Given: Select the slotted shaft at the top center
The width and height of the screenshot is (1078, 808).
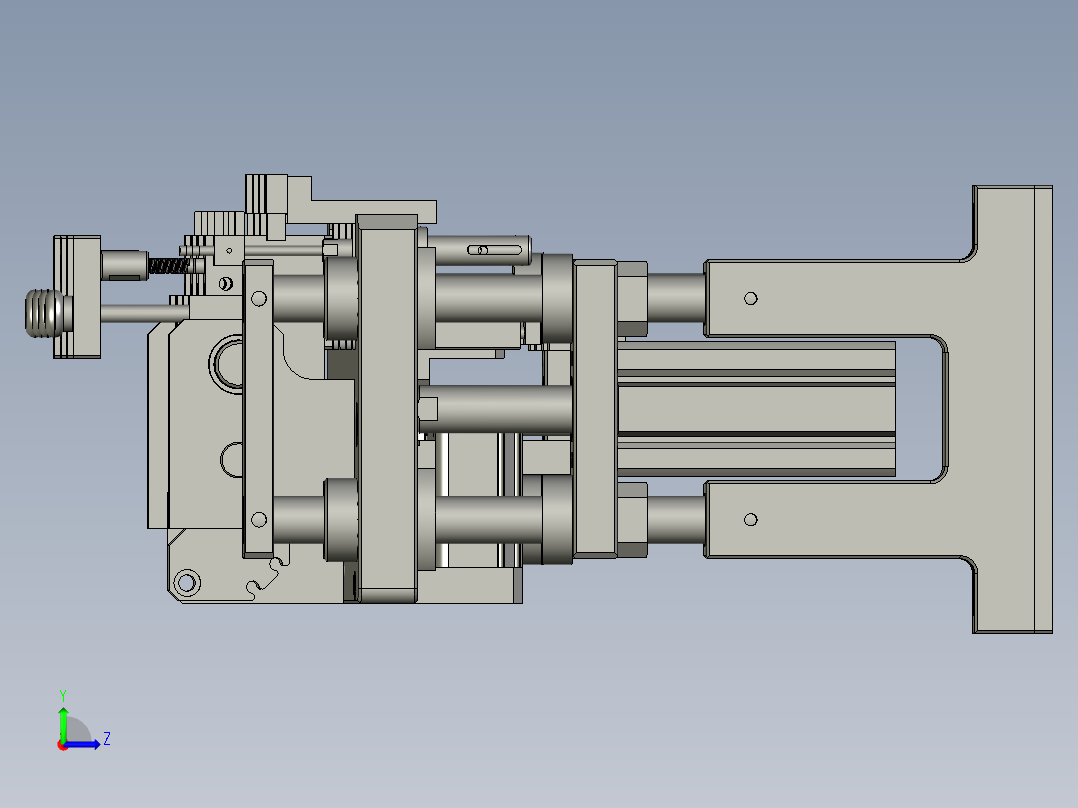Looking at the screenshot, I should [x=479, y=250].
